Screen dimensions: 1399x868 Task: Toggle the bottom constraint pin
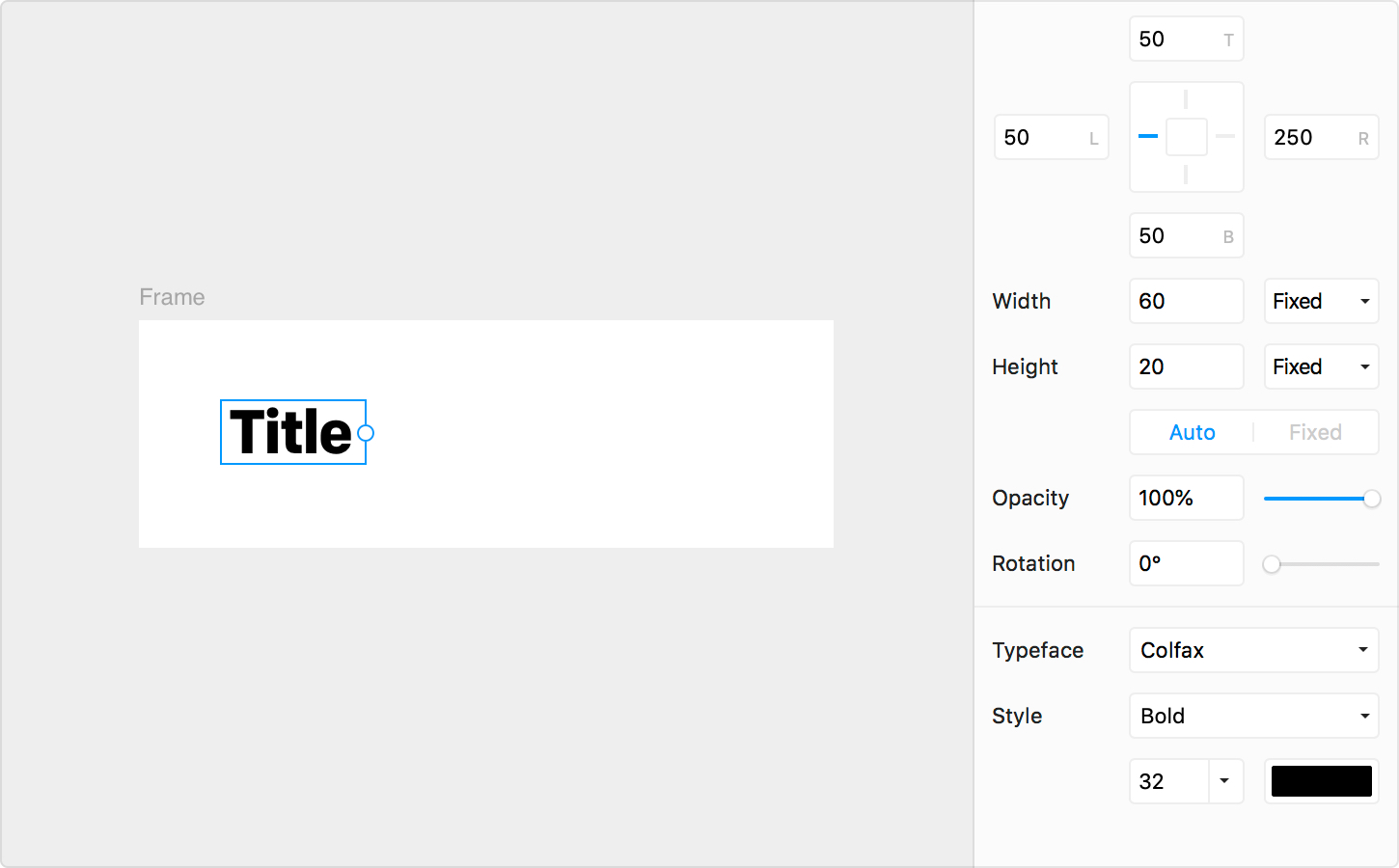click(x=1186, y=175)
